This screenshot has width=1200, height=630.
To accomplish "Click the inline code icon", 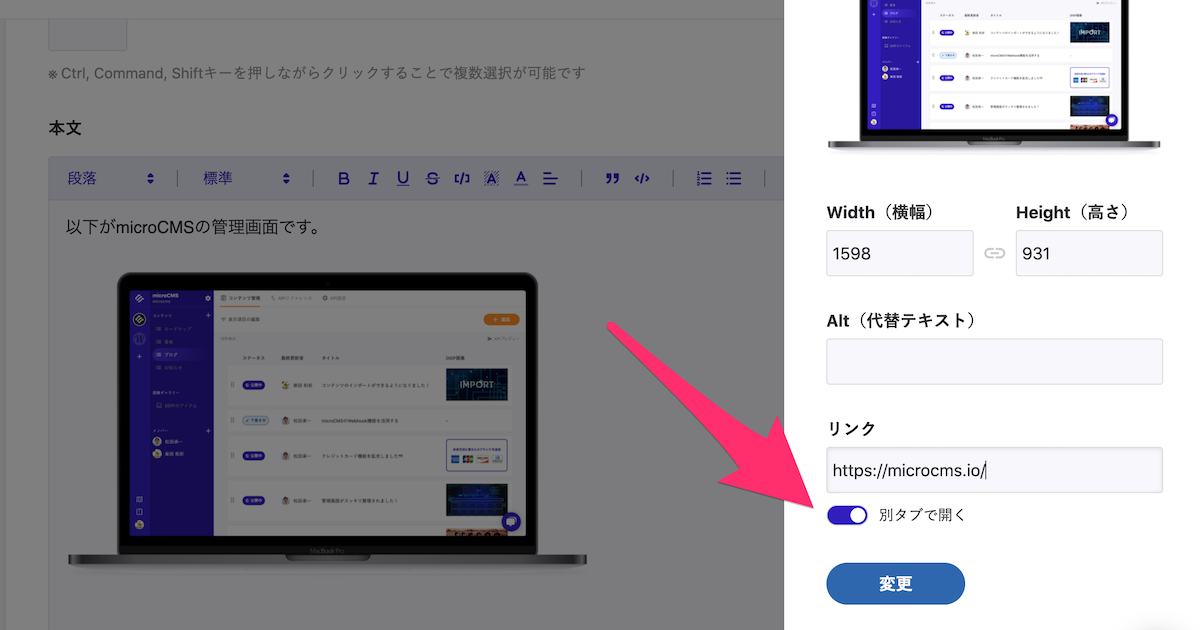I will click(462, 179).
